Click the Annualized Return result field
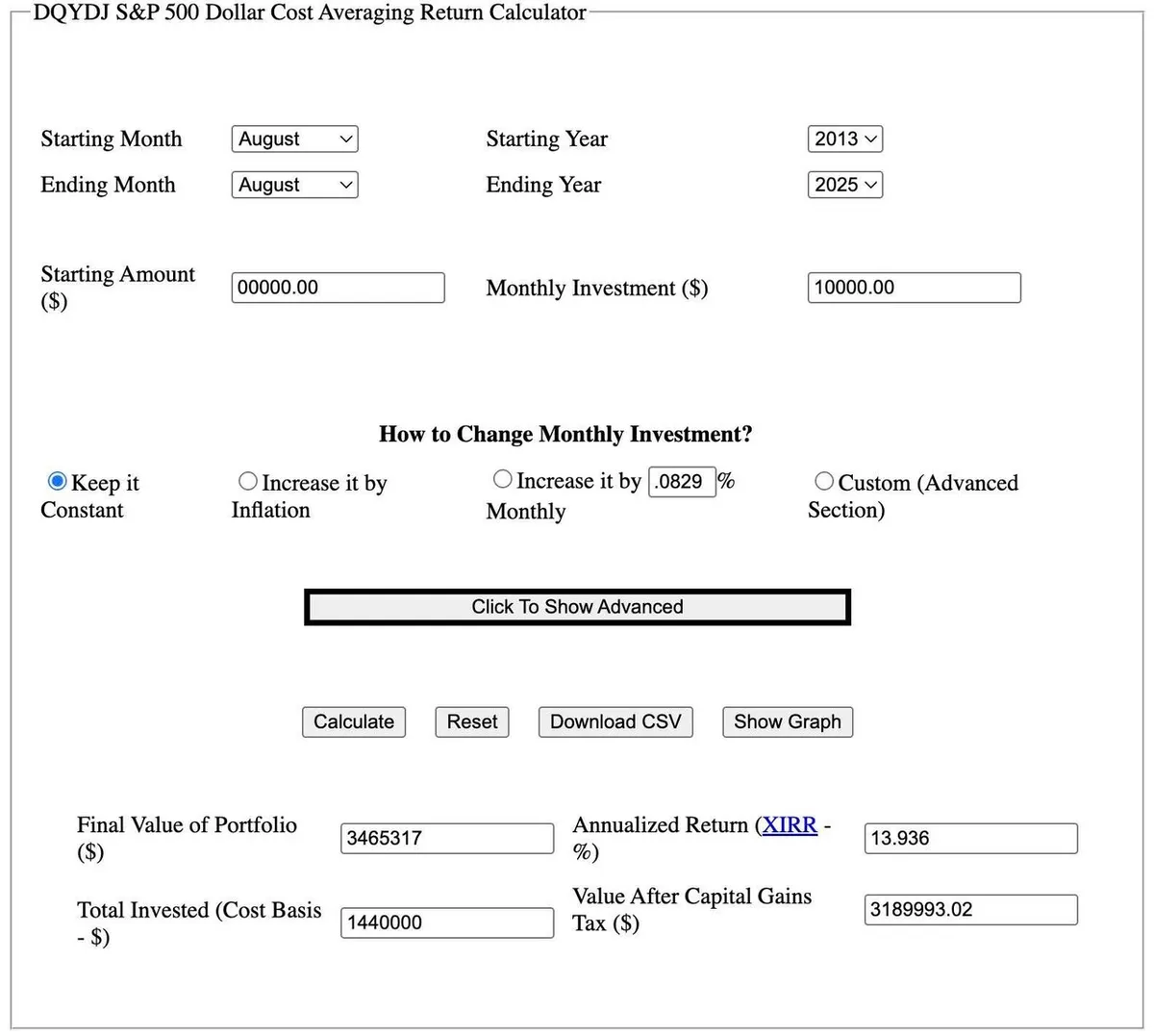The width and height of the screenshot is (1154, 1036). (970, 838)
